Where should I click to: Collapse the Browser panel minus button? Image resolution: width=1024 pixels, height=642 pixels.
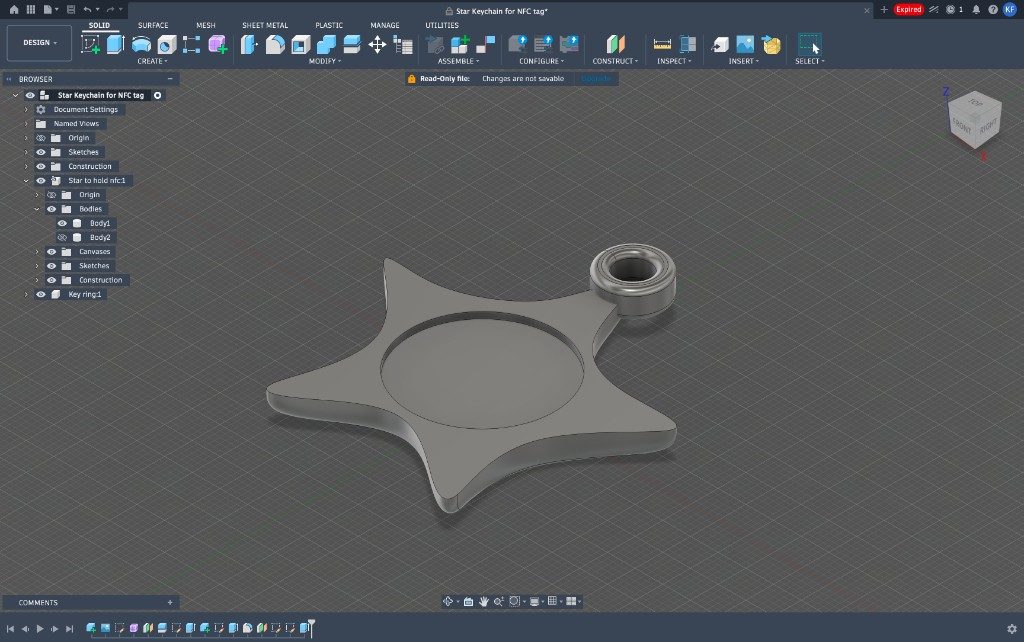click(x=170, y=79)
